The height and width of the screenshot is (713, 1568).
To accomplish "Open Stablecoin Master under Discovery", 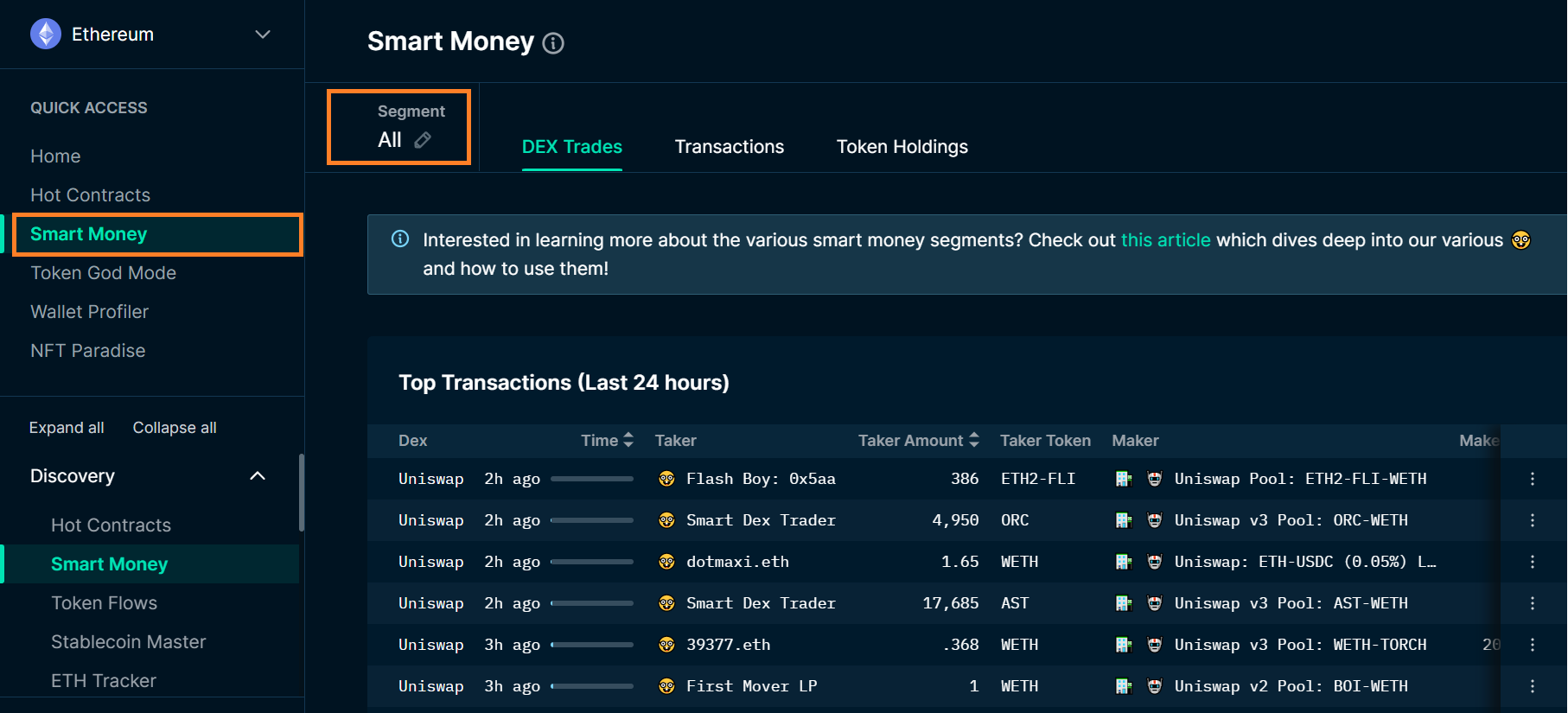I will tap(129, 642).
